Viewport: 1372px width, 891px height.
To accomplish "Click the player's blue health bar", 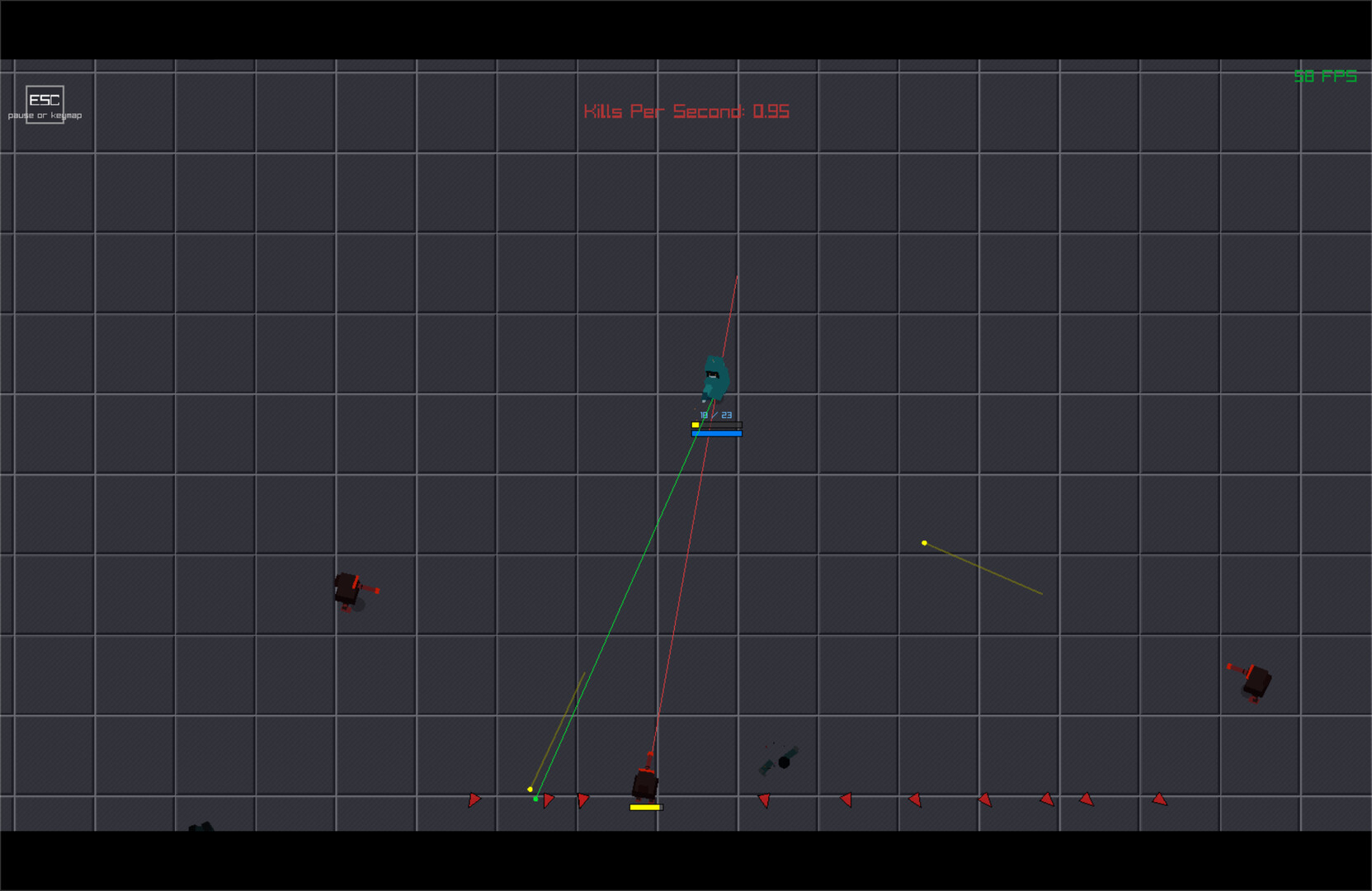I will (716, 433).
